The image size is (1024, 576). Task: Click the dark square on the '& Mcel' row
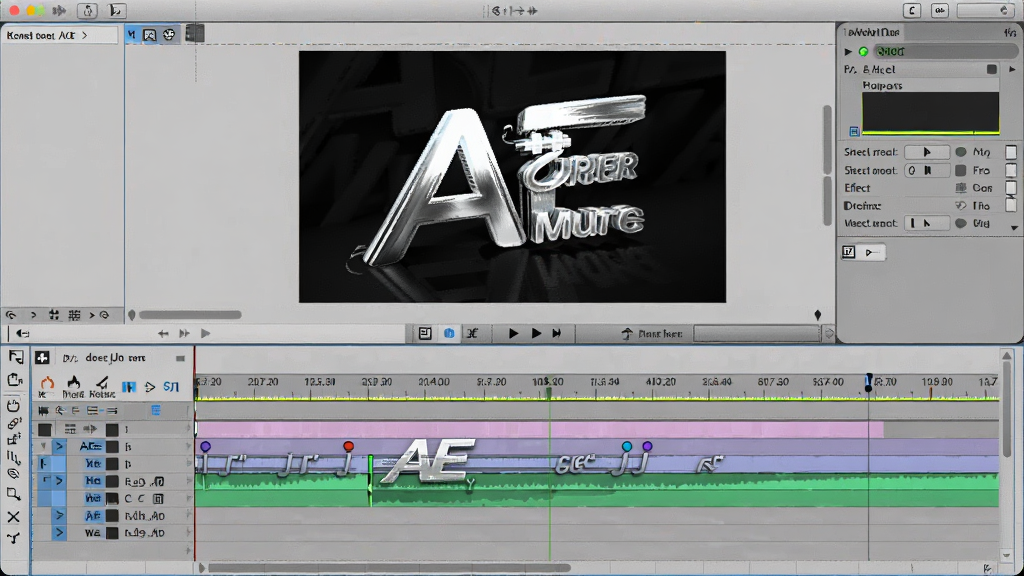click(992, 69)
